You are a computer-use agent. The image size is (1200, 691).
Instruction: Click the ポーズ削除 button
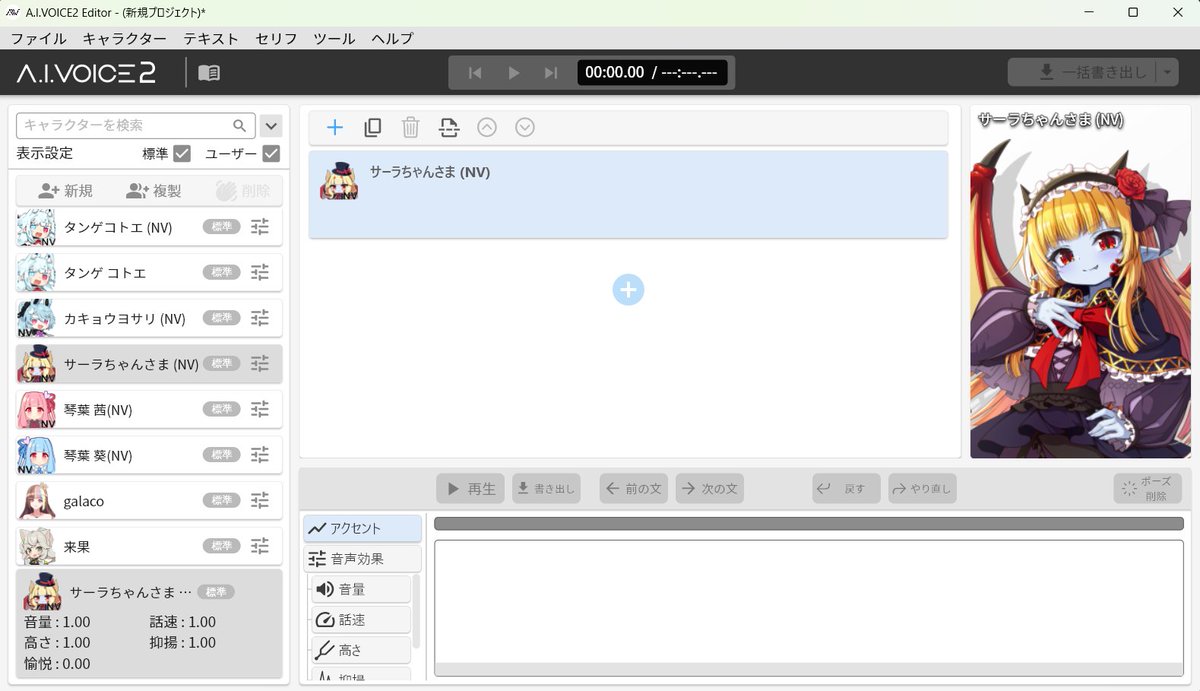1147,489
